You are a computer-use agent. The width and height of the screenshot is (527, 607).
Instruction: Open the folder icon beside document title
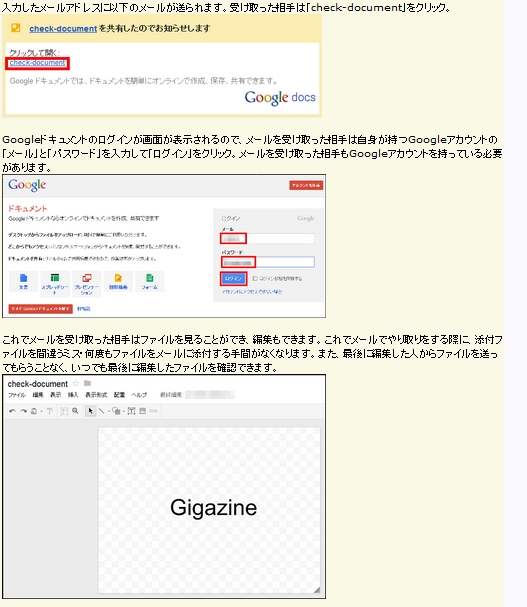[x=88, y=383]
